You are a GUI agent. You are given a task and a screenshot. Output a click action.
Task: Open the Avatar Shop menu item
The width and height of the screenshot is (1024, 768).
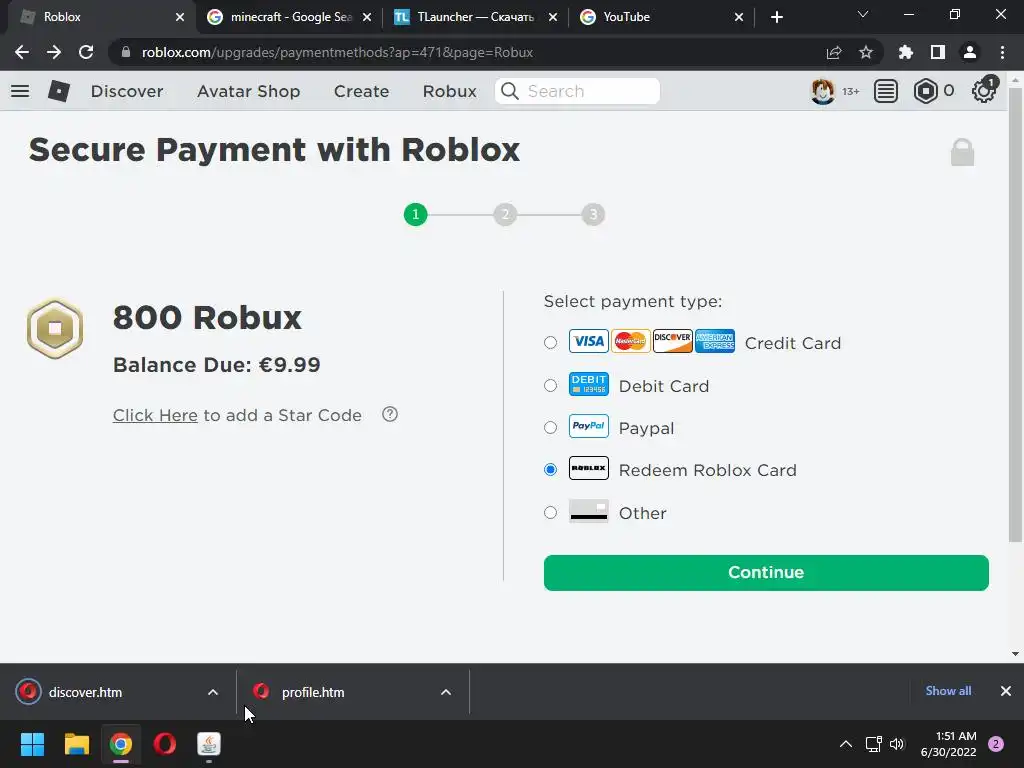[248, 91]
